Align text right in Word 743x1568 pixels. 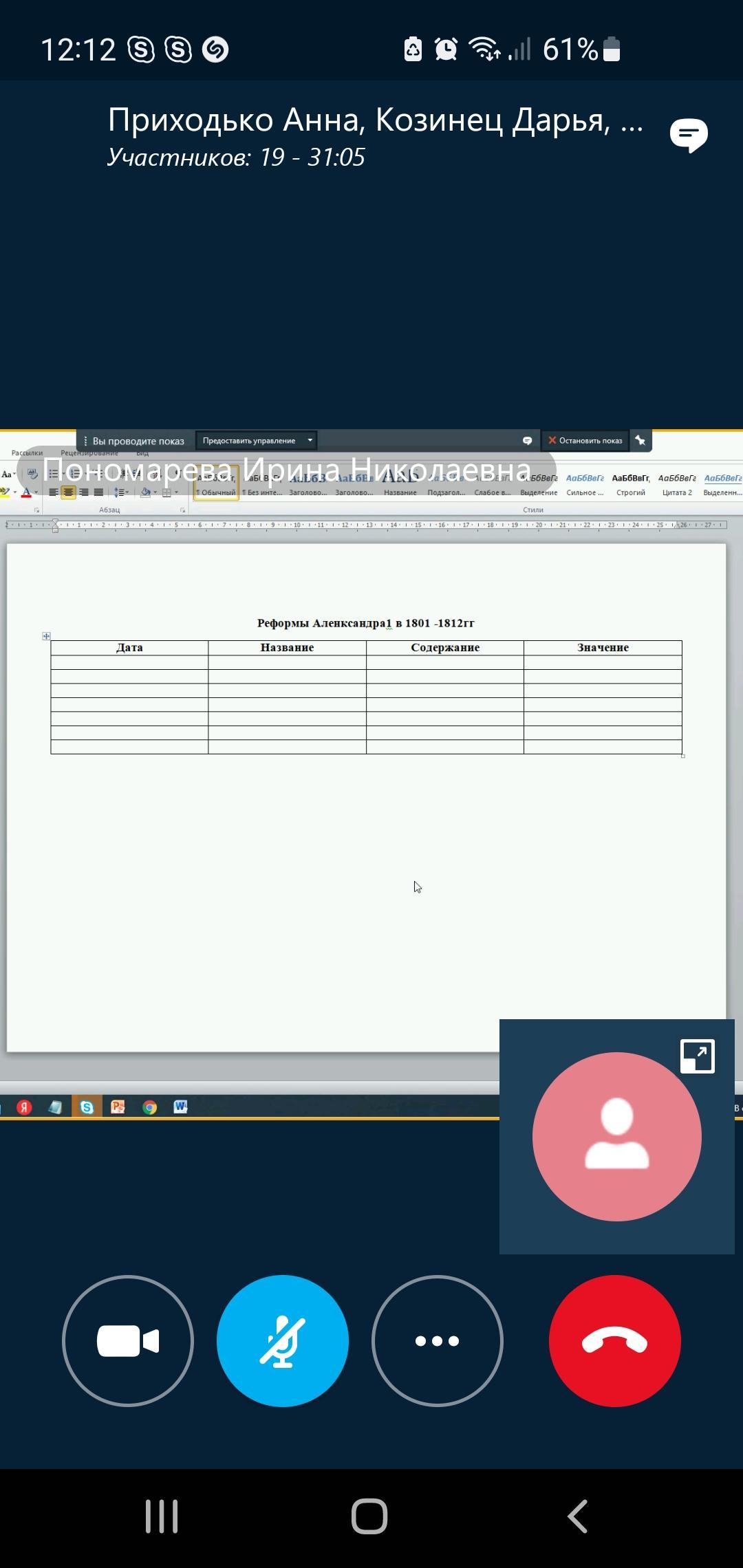[x=83, y=492]
